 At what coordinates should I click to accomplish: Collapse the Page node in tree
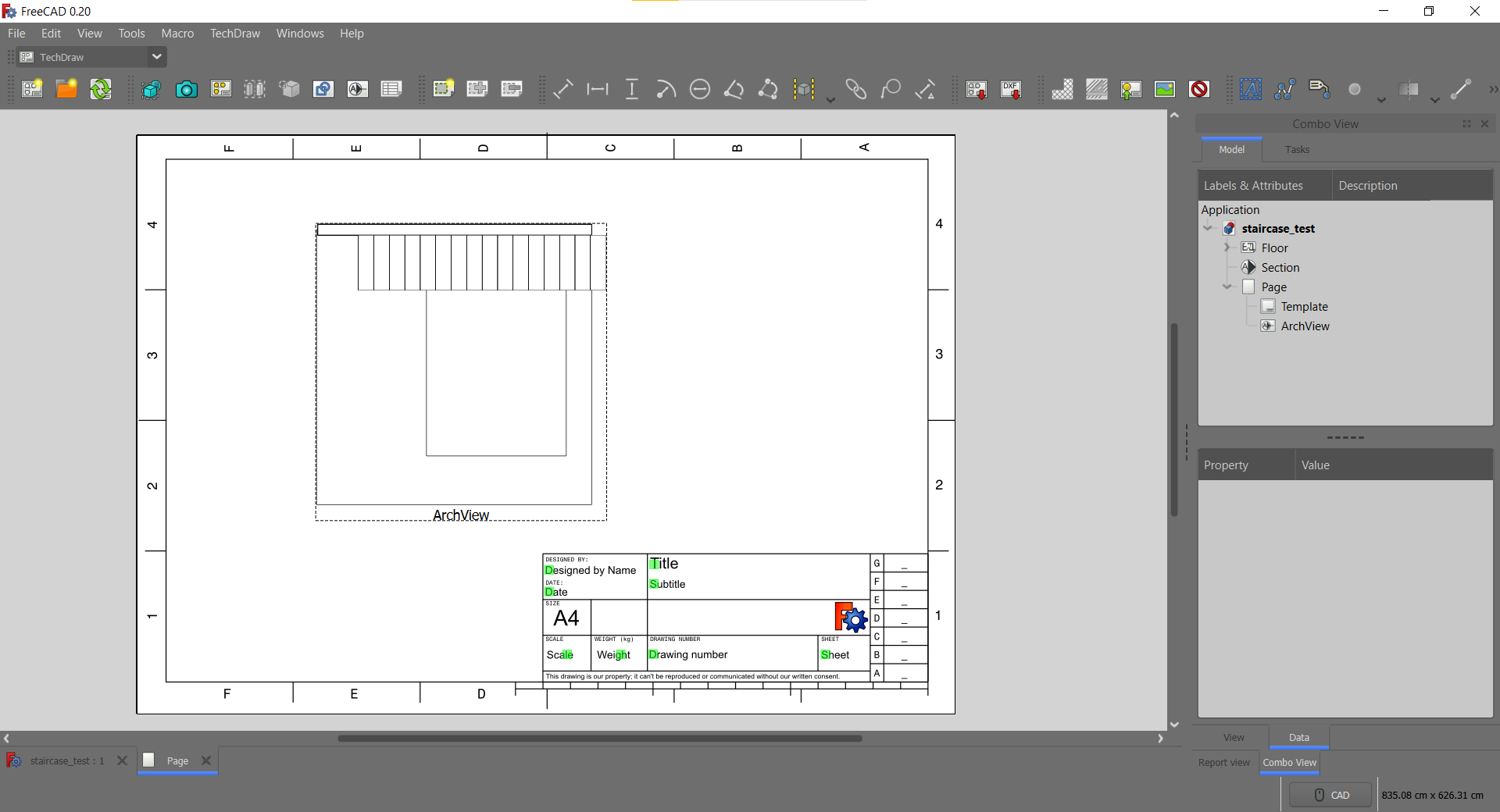[x=1227, y=287]
